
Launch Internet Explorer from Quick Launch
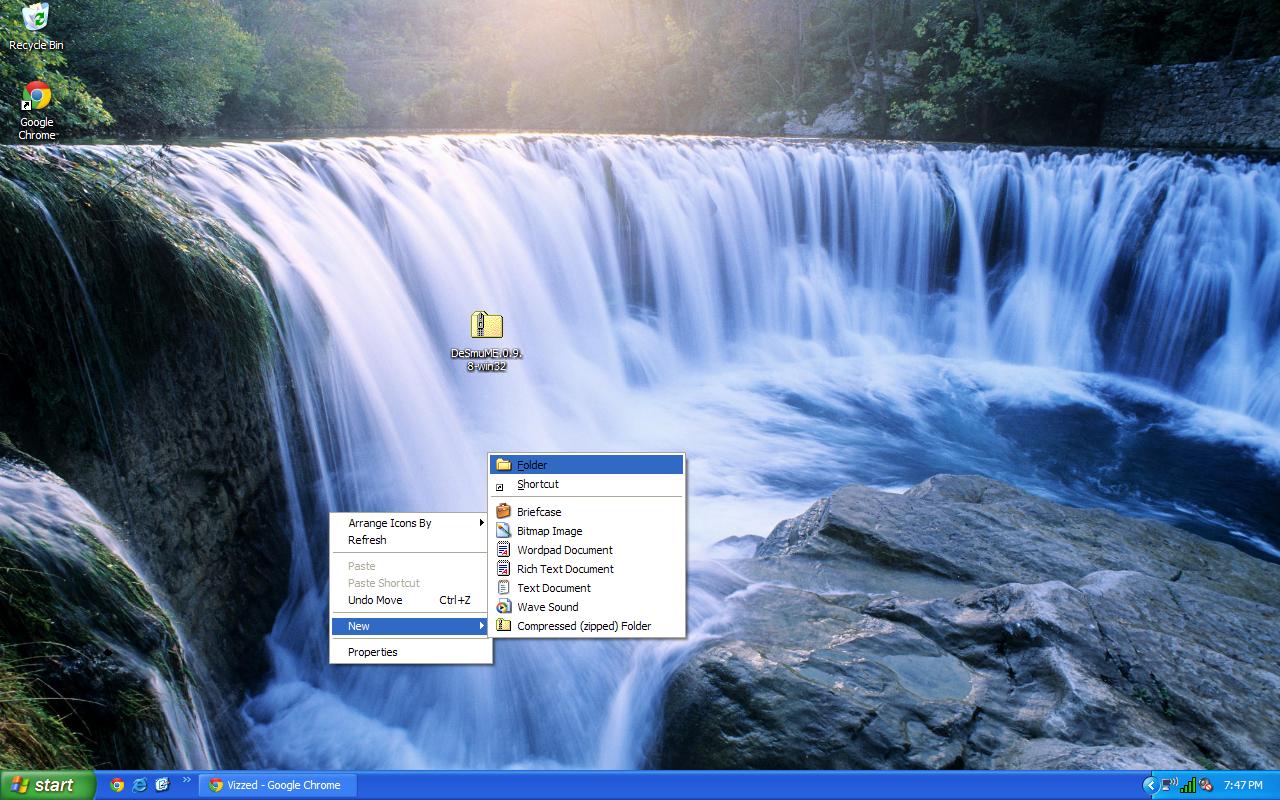click(x=140, y=785)
